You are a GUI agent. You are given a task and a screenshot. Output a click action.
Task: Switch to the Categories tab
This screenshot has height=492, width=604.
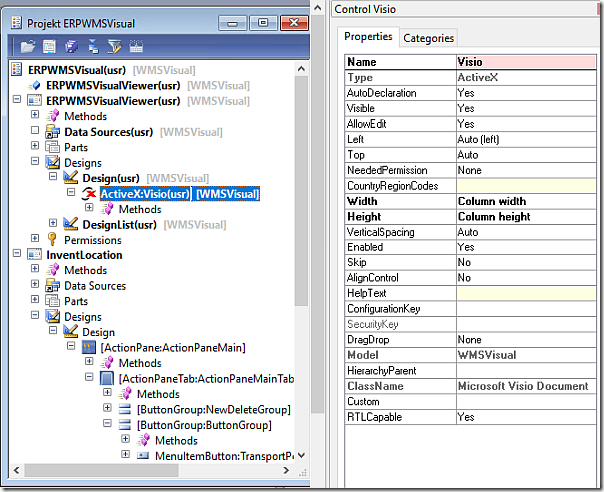[428, 38]
